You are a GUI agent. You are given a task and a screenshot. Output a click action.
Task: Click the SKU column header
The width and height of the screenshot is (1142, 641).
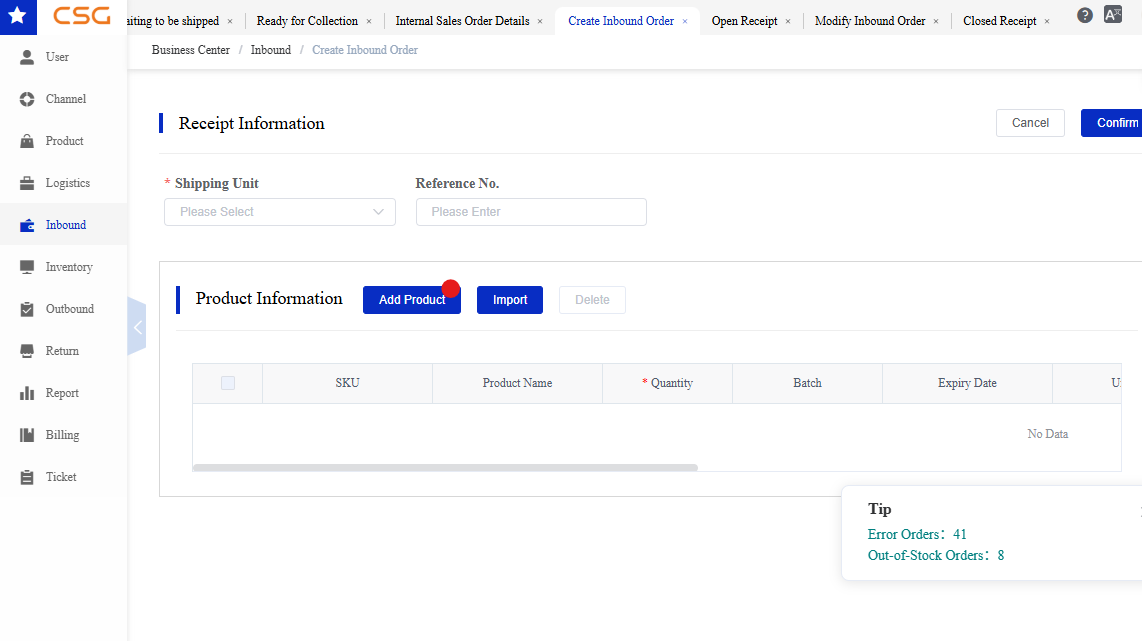coord(347,383)
